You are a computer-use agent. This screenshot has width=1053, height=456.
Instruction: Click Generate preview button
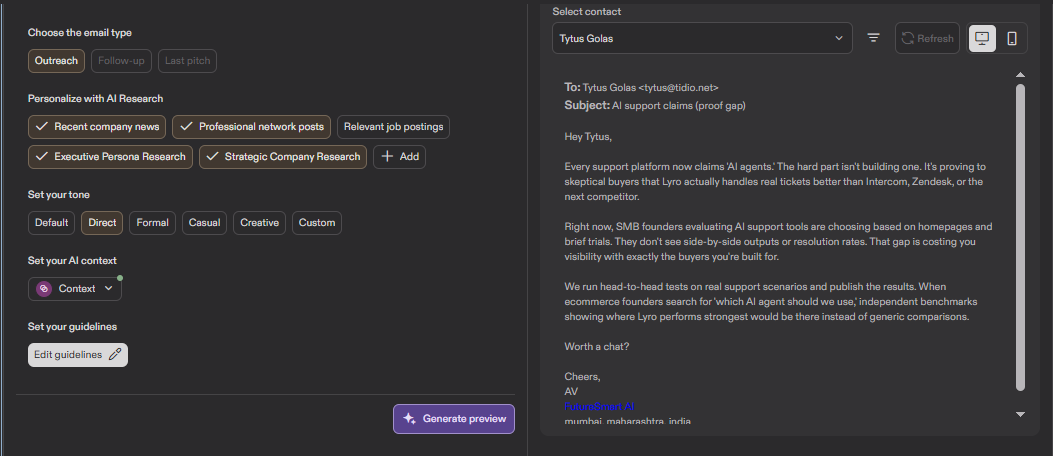pos(454,419)
